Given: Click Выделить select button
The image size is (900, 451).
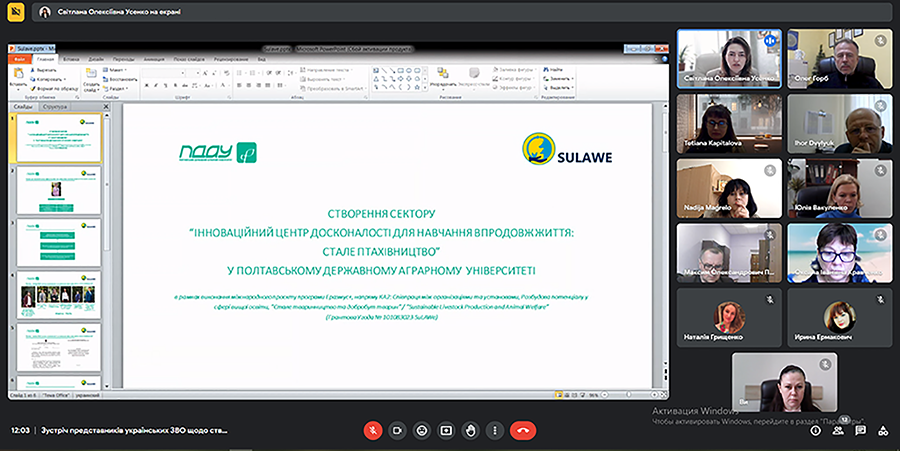Looking at the screenshot, I should coord(557,88).
